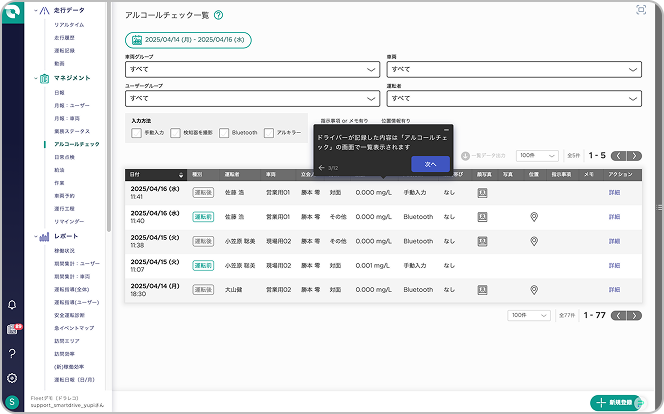Click support_smartdrive account name text
Image resolution: width=664 pixels, height=414 pixels.
point(67,406)
